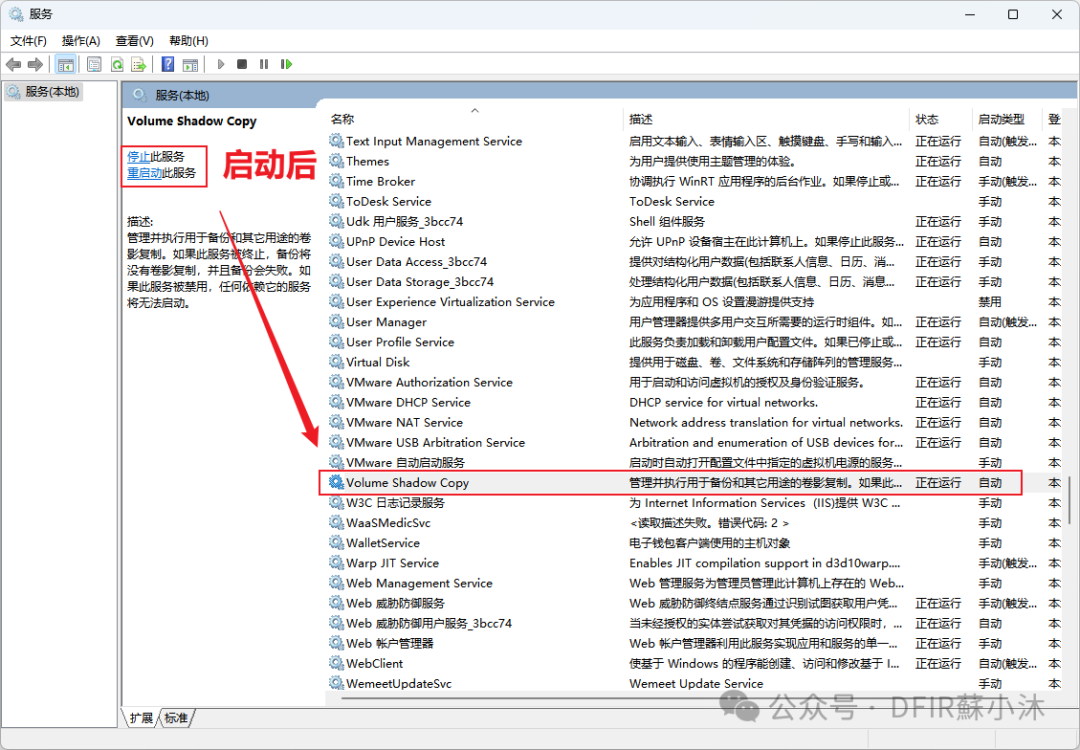The height and width of the screenshot is (750, 1080).
Task: Click 正在运行 status in Volume Shadow Copy row
Action: pos(937,483)
